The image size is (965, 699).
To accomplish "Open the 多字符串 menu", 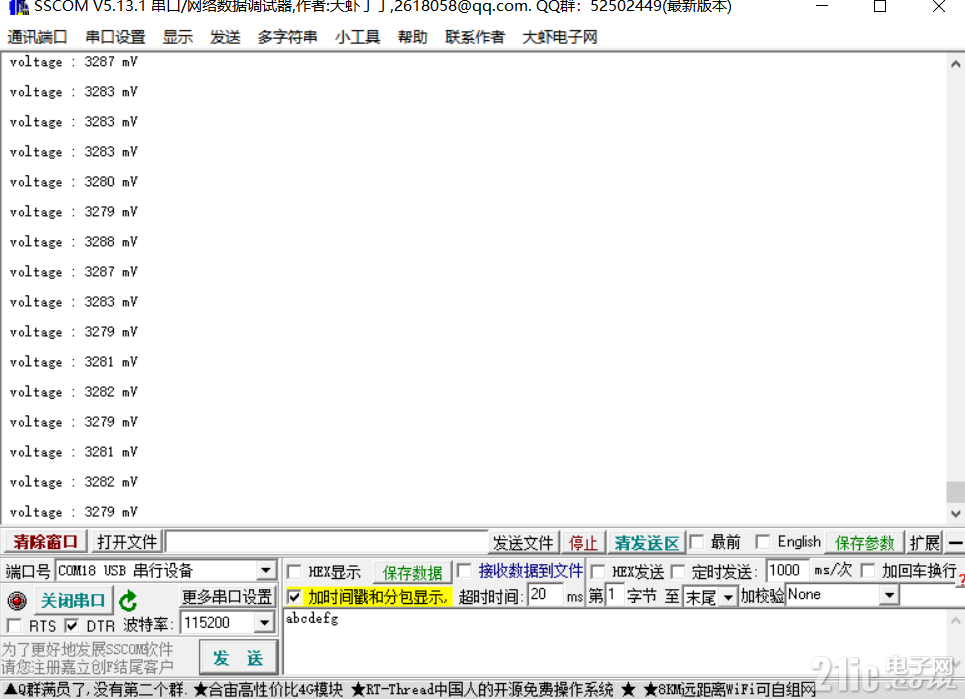I will (x=287, y=37).
